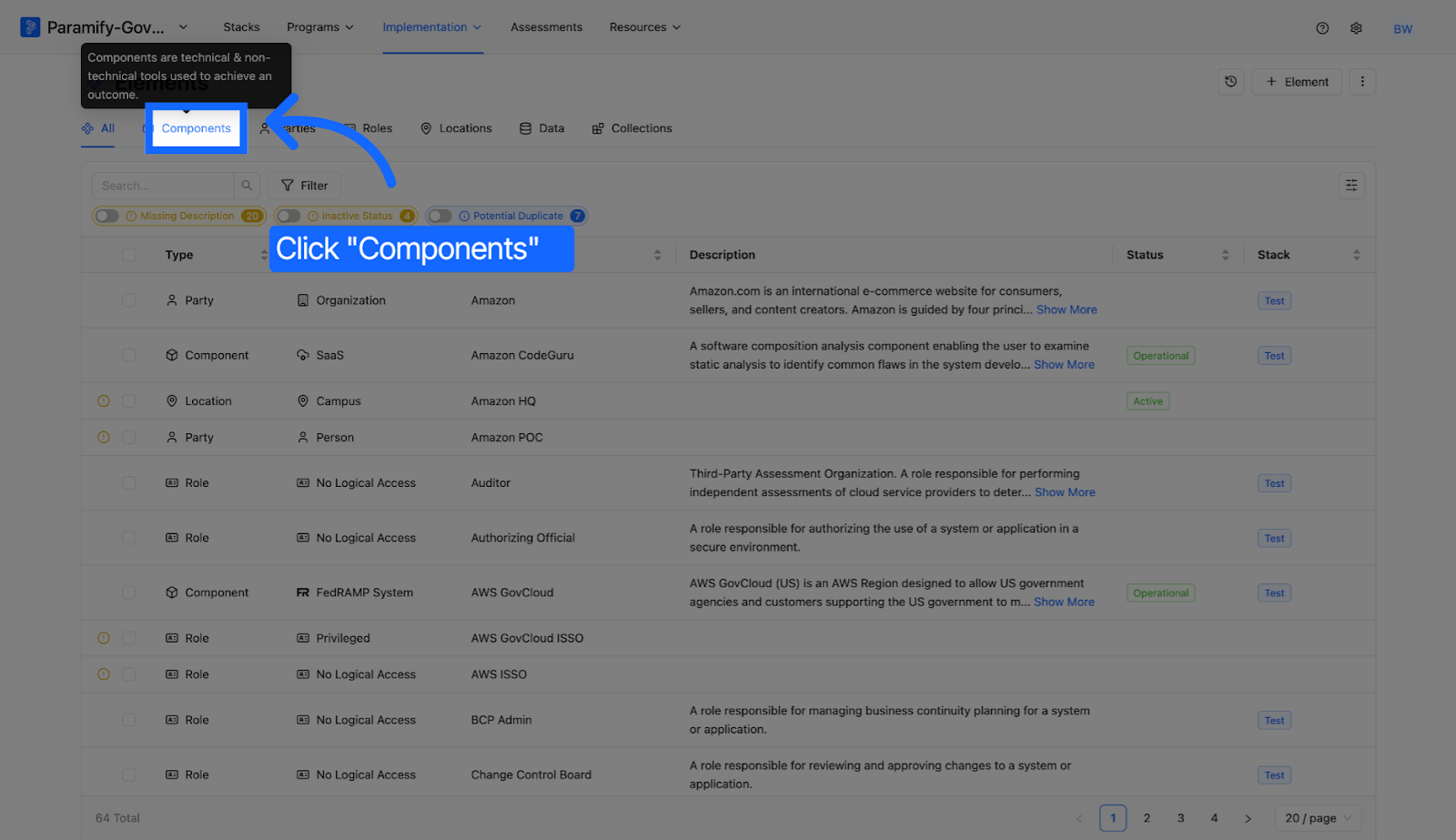The image size is (1456, 840).
Task: Toggle the Potential Duplicate filter switch
Action: (440, 217)
